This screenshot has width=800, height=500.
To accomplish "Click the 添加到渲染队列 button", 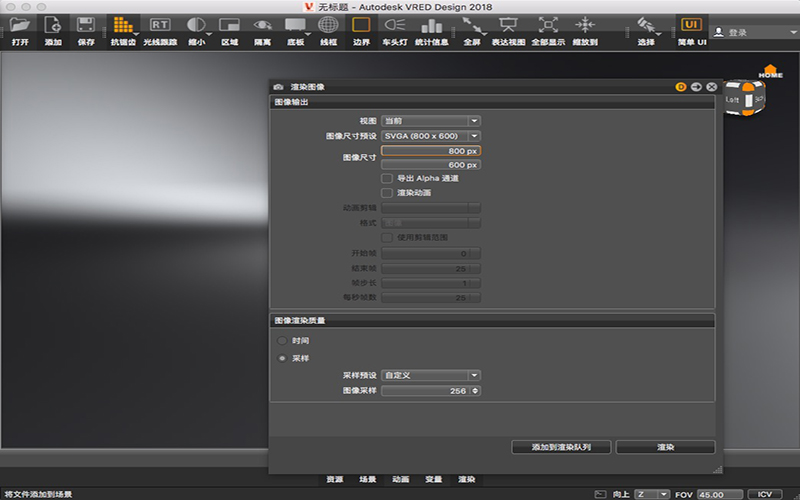I will click(x=561, y=447).
